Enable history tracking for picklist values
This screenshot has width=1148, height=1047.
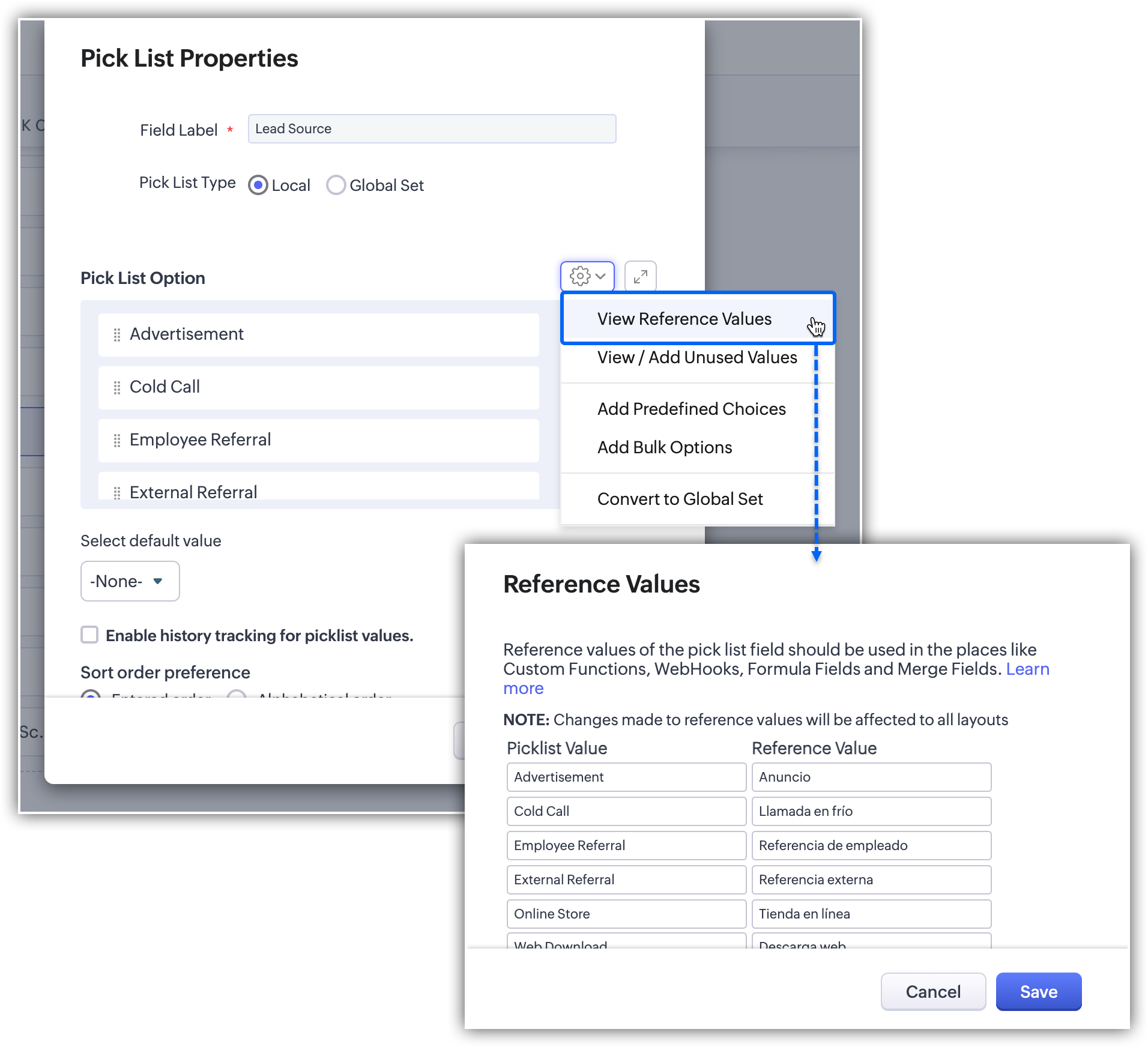point(89,635)
